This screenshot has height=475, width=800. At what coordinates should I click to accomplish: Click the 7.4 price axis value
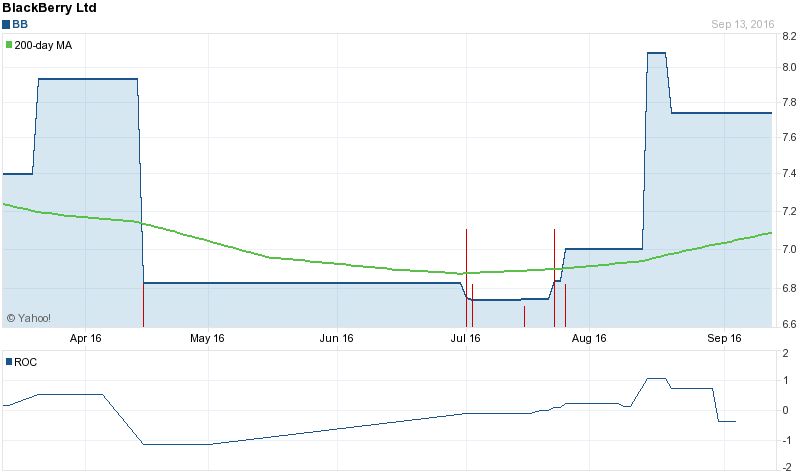point(789,173)
